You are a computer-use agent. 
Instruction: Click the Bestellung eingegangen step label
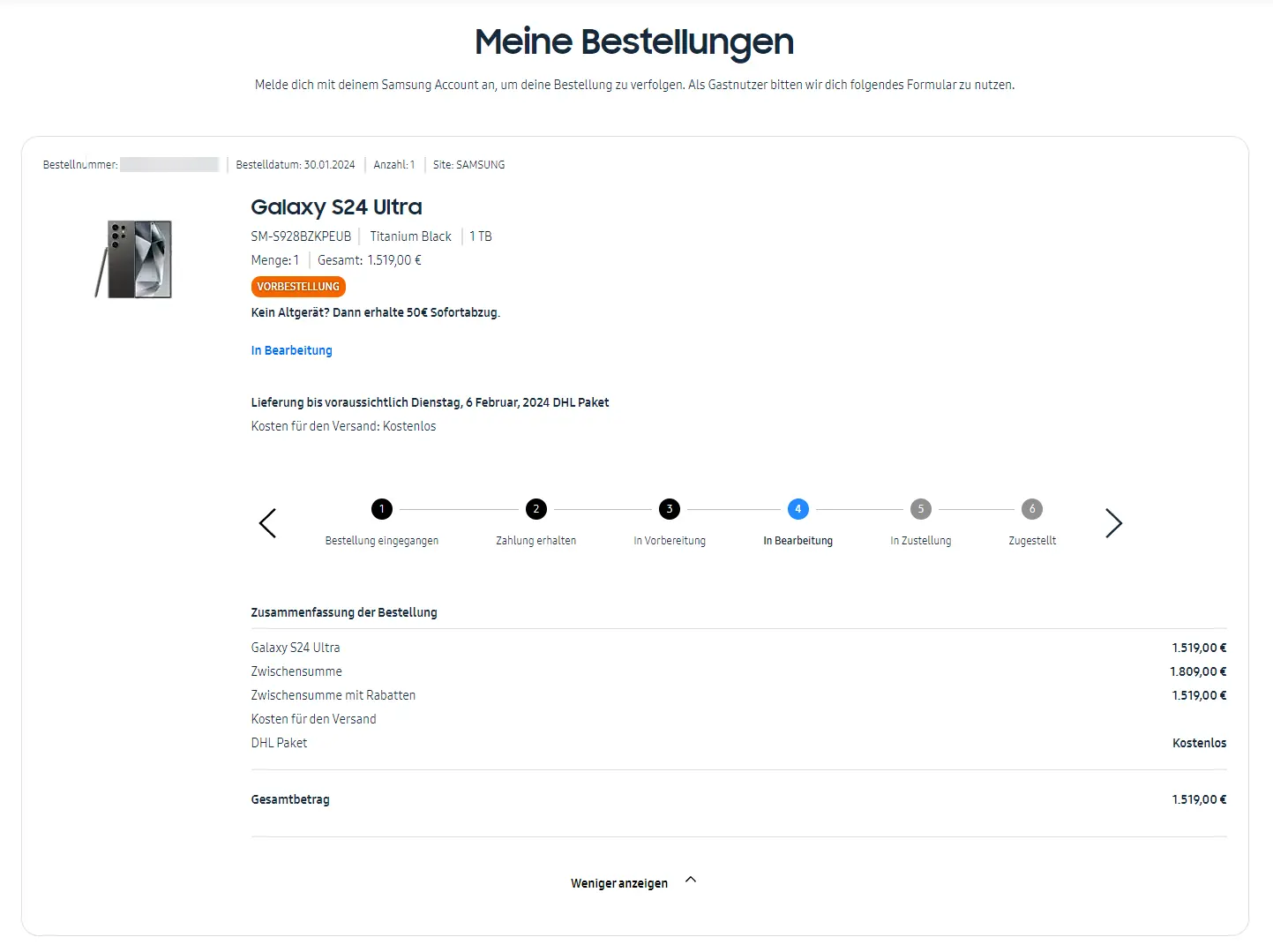pos(382,541)
